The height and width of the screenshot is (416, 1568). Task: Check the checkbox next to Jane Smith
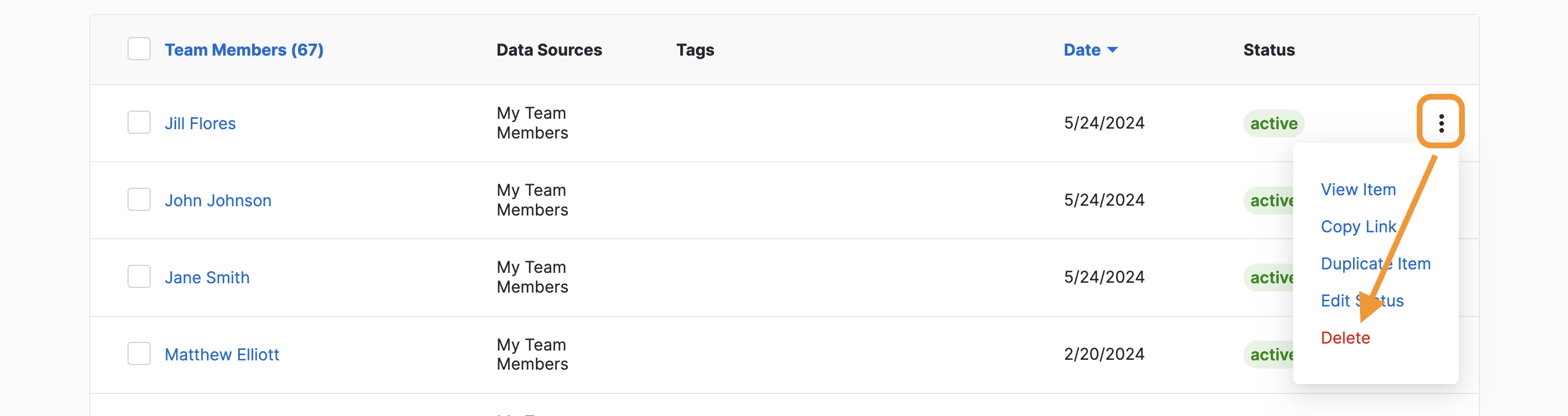click(x=139, y=276)
